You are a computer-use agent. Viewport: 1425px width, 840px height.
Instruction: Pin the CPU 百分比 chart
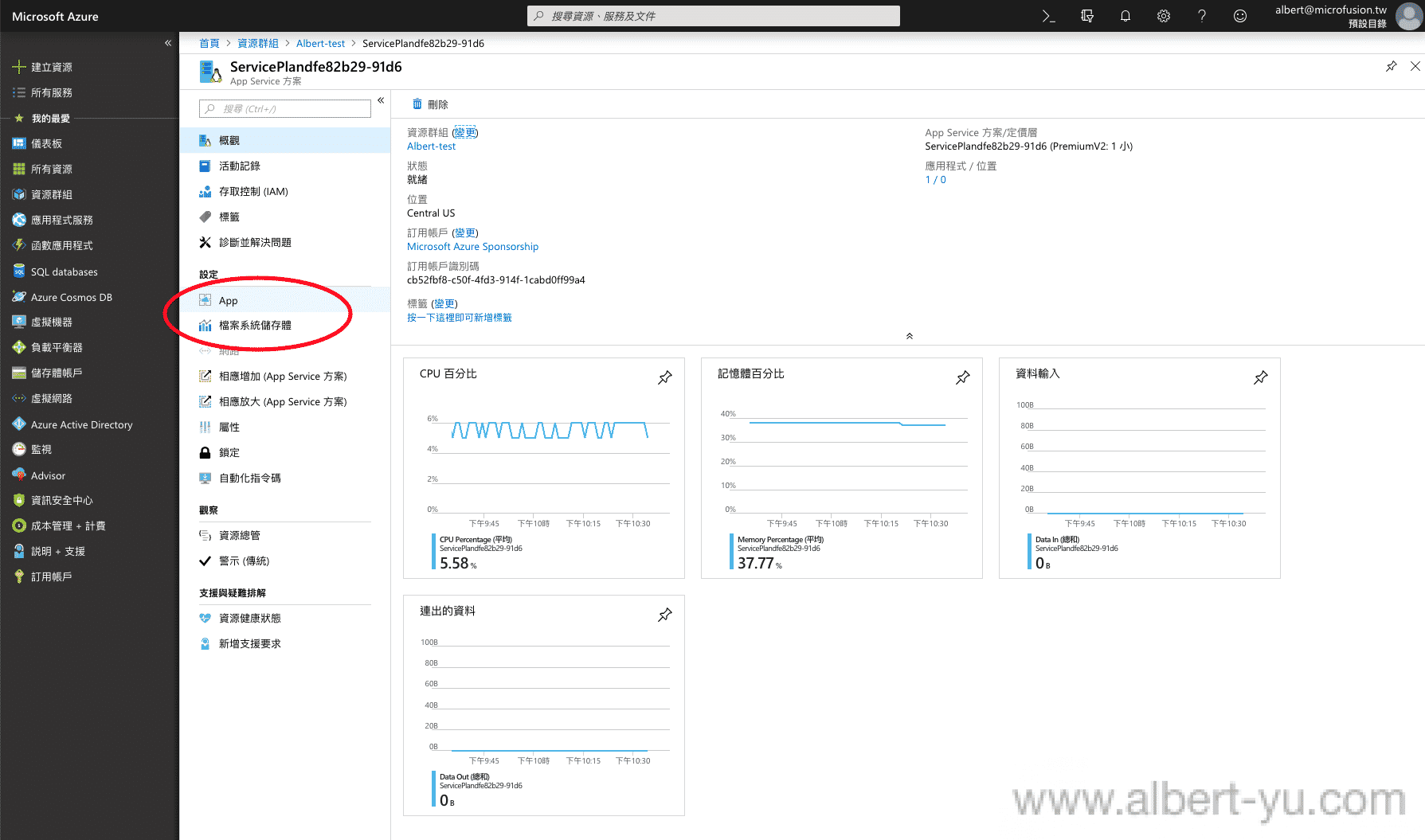click(x=665, y=377)
